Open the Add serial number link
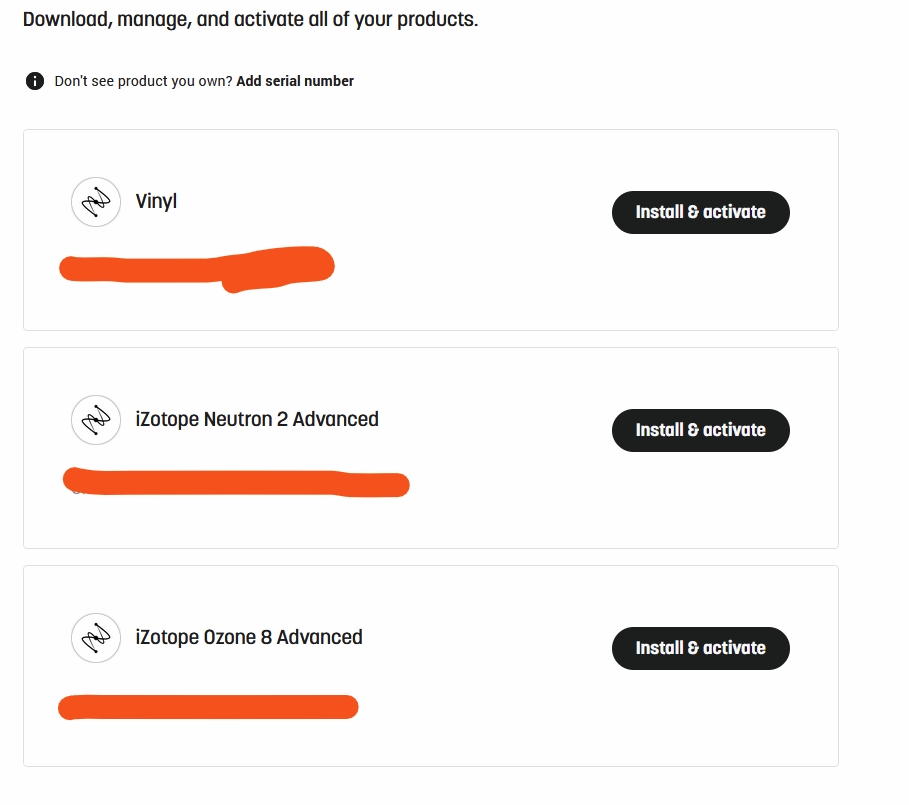 pyautogui.click(x=295, y=81)
